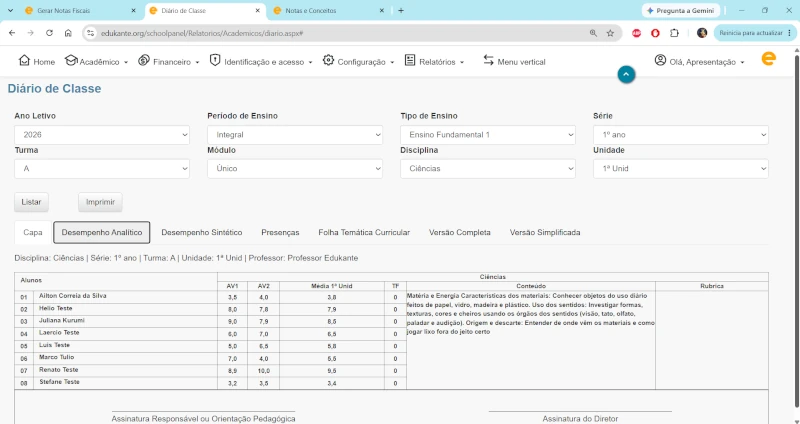The image size is (800, 424).
Task: Click the zoom magnifier icon in the address bar
Action: 593,33
